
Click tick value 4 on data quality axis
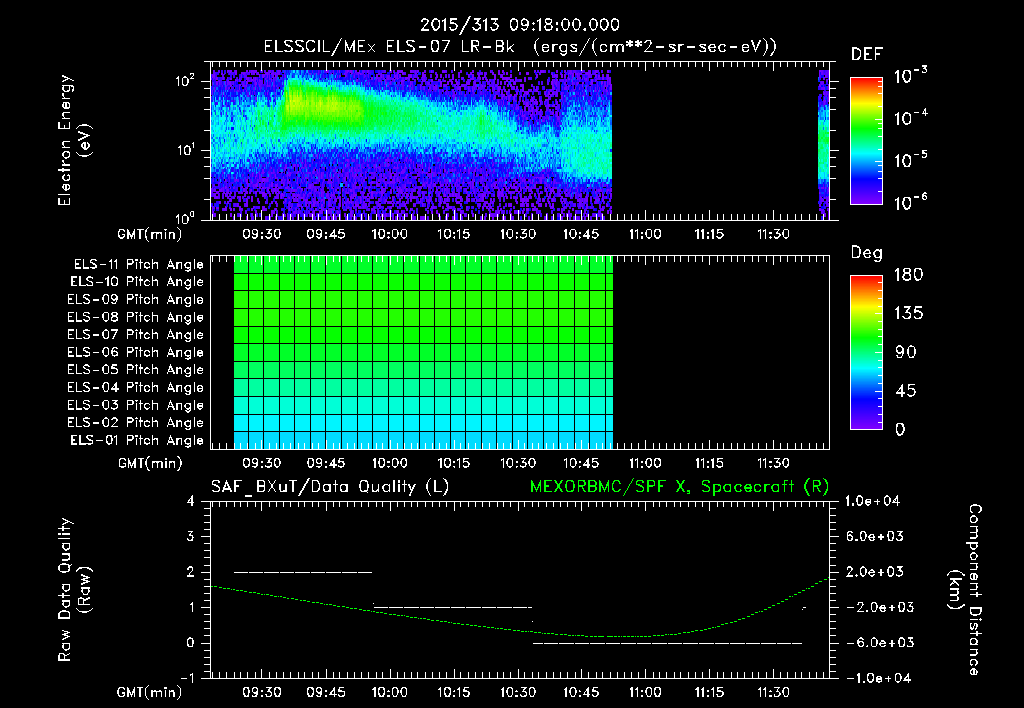coord(191,502)
